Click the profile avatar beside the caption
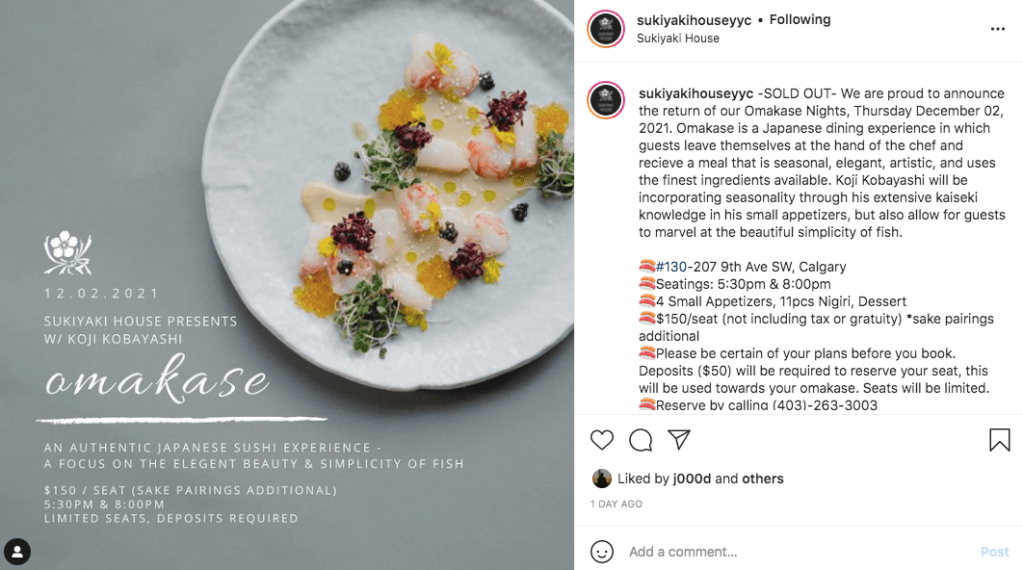 (x=606, y=101)
